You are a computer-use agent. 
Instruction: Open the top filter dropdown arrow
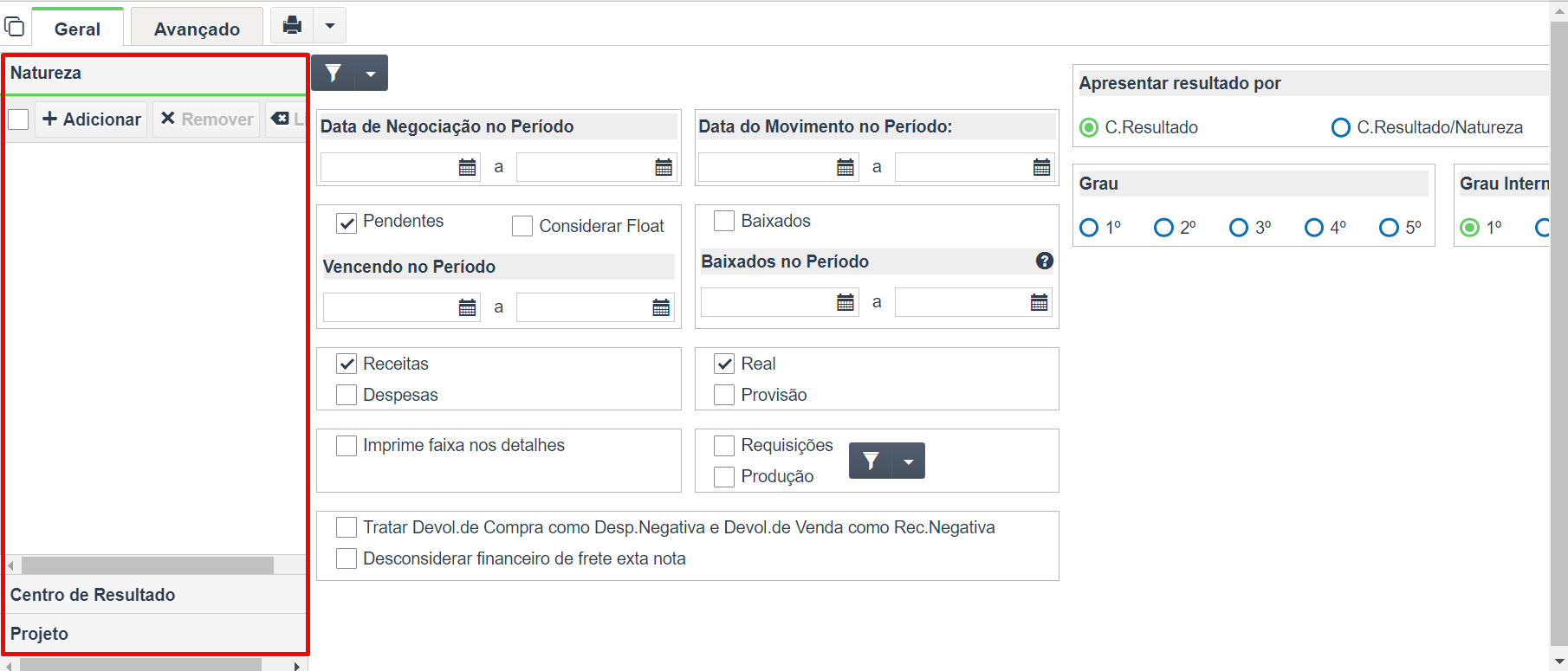coord(371,74)
